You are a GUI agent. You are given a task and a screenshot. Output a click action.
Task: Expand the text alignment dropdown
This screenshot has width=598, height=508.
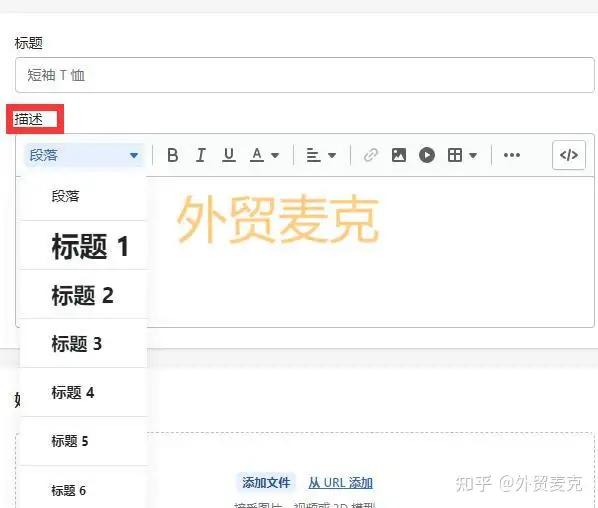(x=321, y=155)
